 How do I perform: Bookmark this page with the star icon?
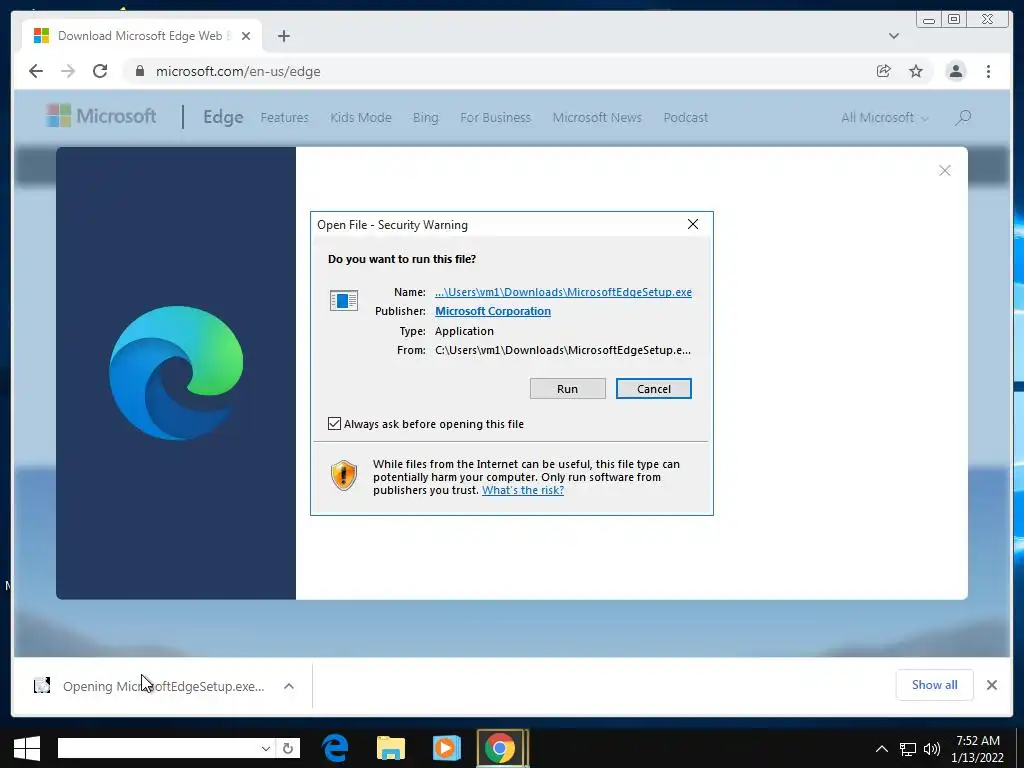click(x=916, y=71)
